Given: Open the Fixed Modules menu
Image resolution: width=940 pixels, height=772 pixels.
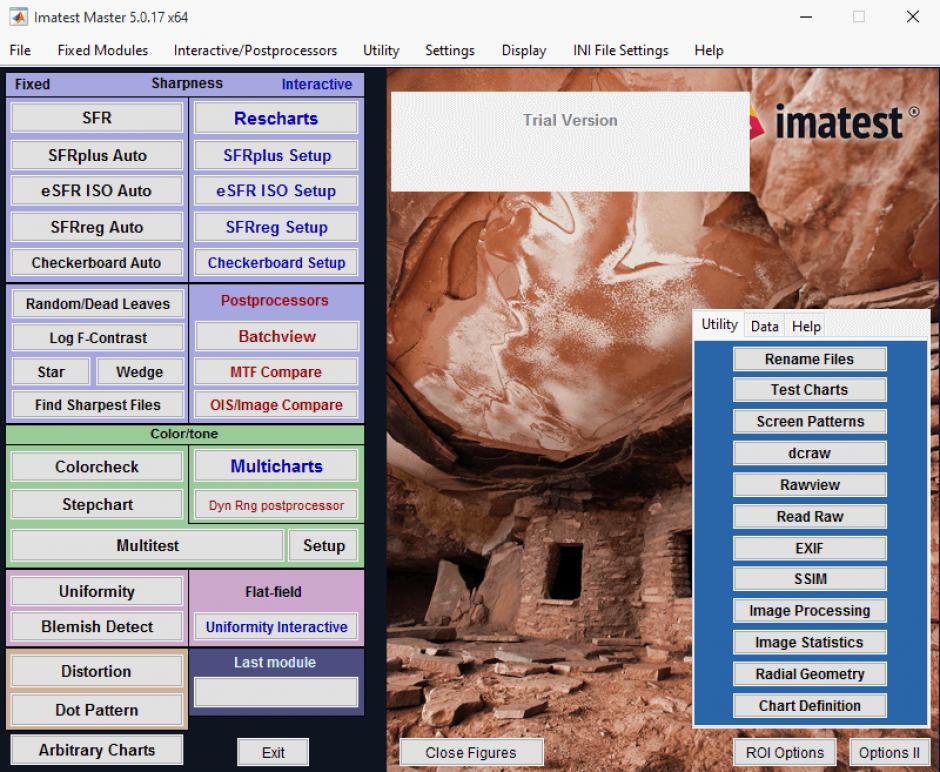Looking at the screenshot, I should pos(103,50).
